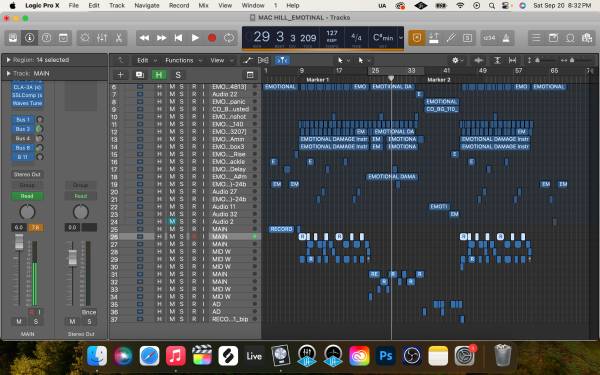Image resolution: width=600 pixels, height=375 pixels.
Task: Select Marker 2 in the marker lane
Action: [x=439, y=80]
